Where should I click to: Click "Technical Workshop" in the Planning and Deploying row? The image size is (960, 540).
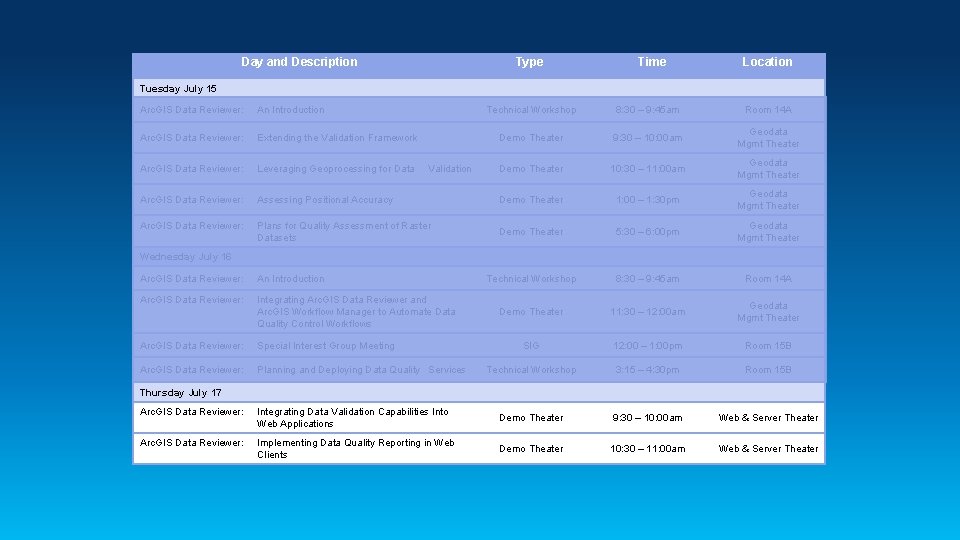click(x=531, y=370)
